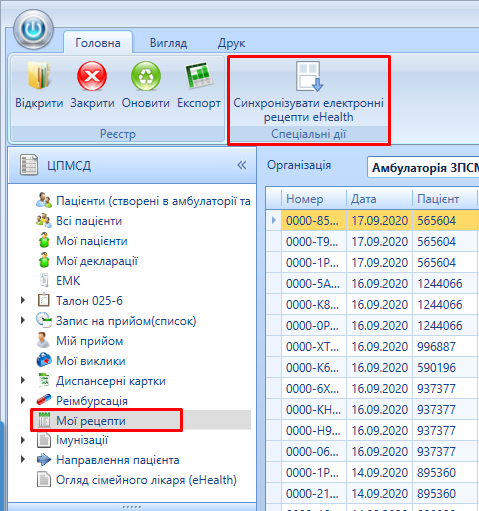Click the round power application button
This screenshot has width=479, height=511.
pyautogui.click(x=33, y=29)
